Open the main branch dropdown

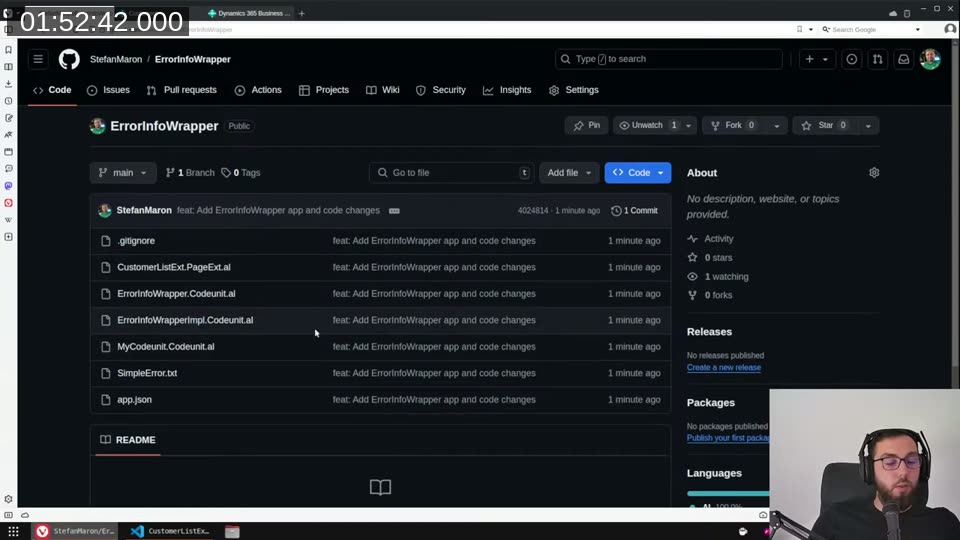(x=122, y=173)
